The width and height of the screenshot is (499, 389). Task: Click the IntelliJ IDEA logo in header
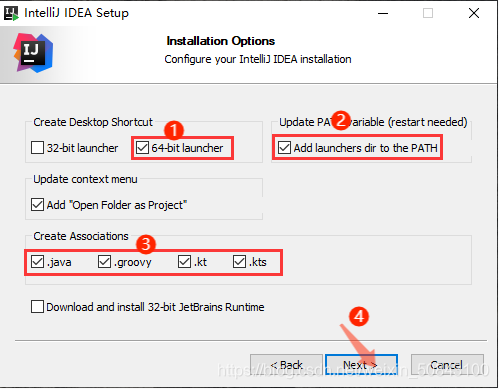[x=33, y=53]
